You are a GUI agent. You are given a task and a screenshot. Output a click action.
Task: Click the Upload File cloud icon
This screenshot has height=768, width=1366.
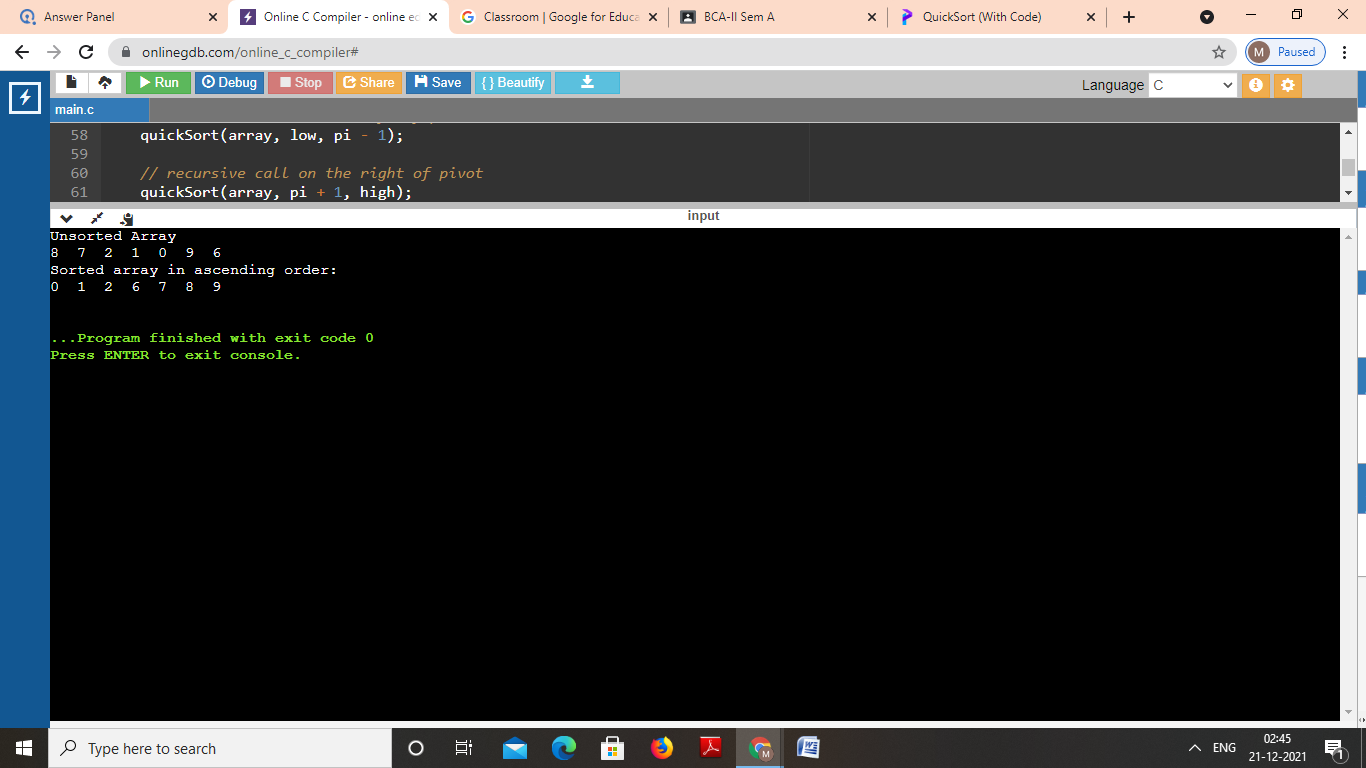(104, 83)
